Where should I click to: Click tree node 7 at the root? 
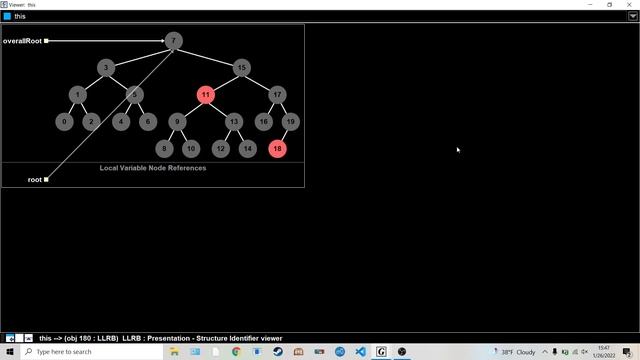tap(173, 41)
